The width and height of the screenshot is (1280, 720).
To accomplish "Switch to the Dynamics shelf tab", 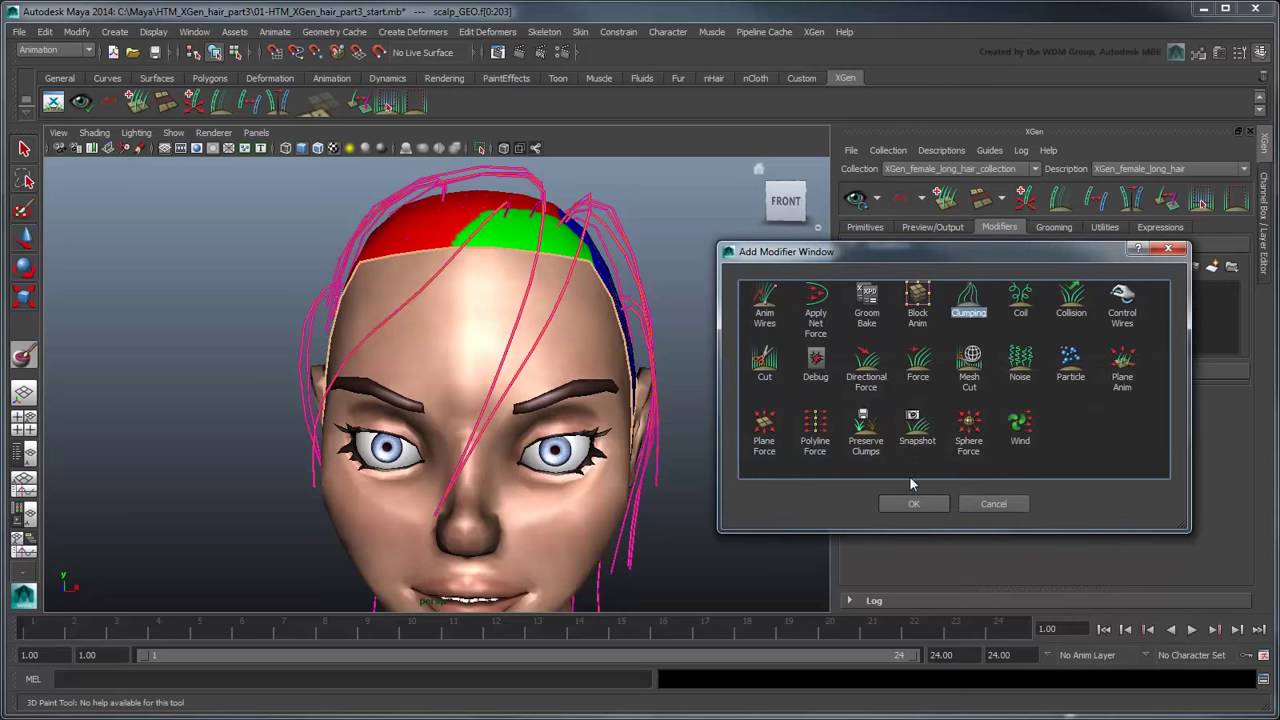I will [x=387, y=78].
